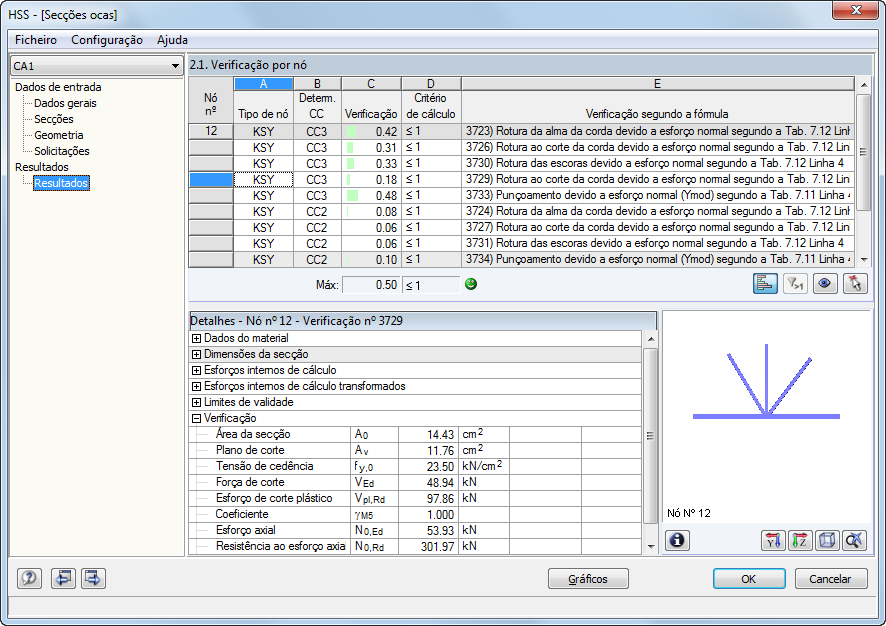Image resolution: width=886 pixels, height=626 pixels.
Task: Click Dados de entrada tree node
Action: point(58,87)
